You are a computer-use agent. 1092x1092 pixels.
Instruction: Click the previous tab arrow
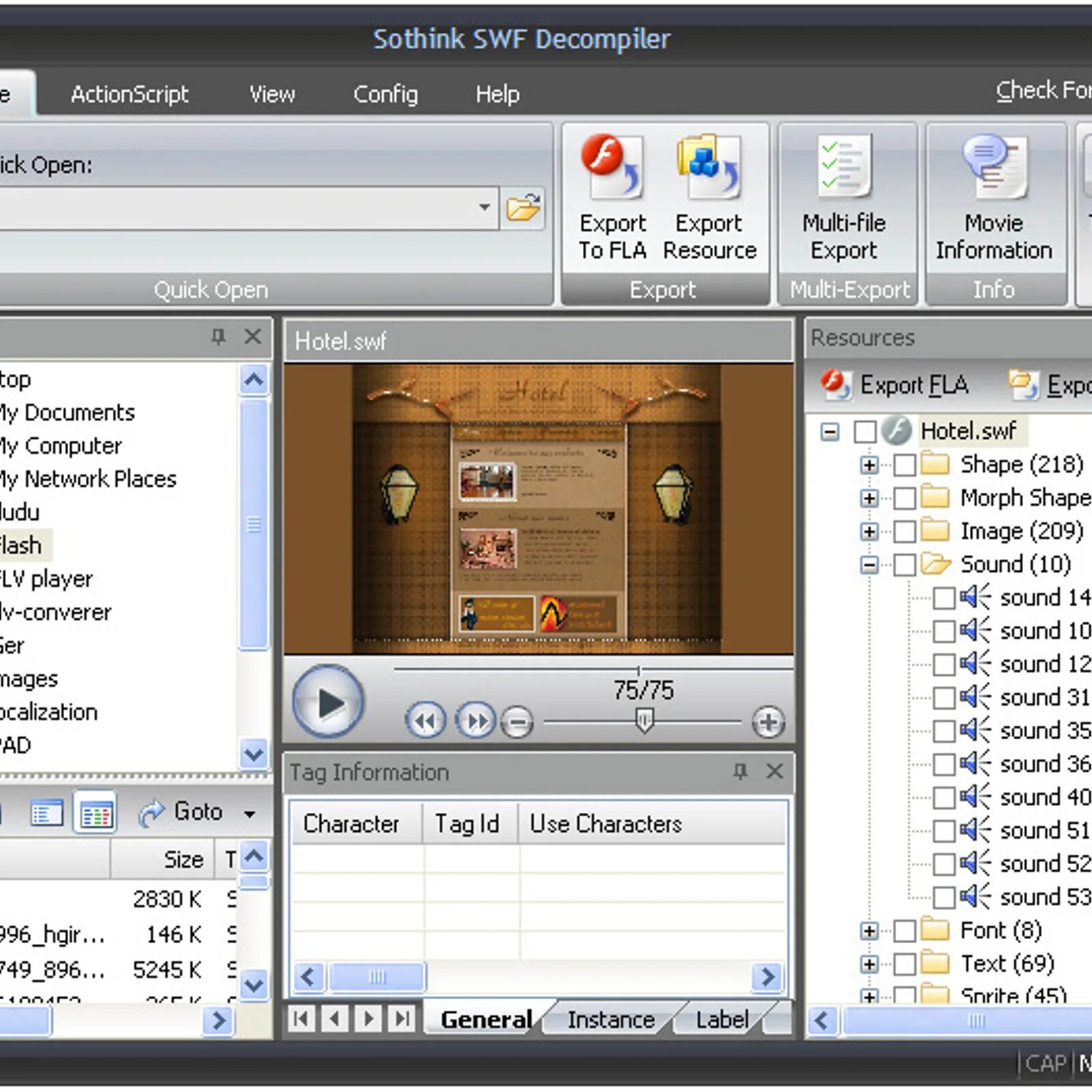334,1019
